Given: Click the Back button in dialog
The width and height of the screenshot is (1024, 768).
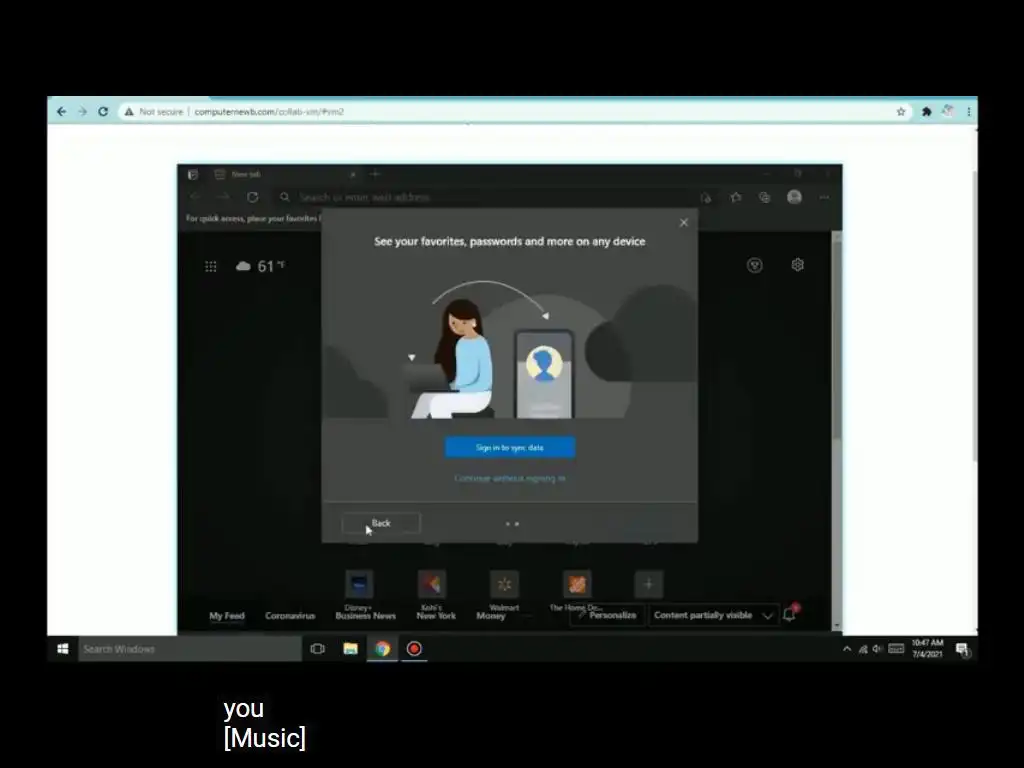Looking at the screenshot, I should point(381,523).
